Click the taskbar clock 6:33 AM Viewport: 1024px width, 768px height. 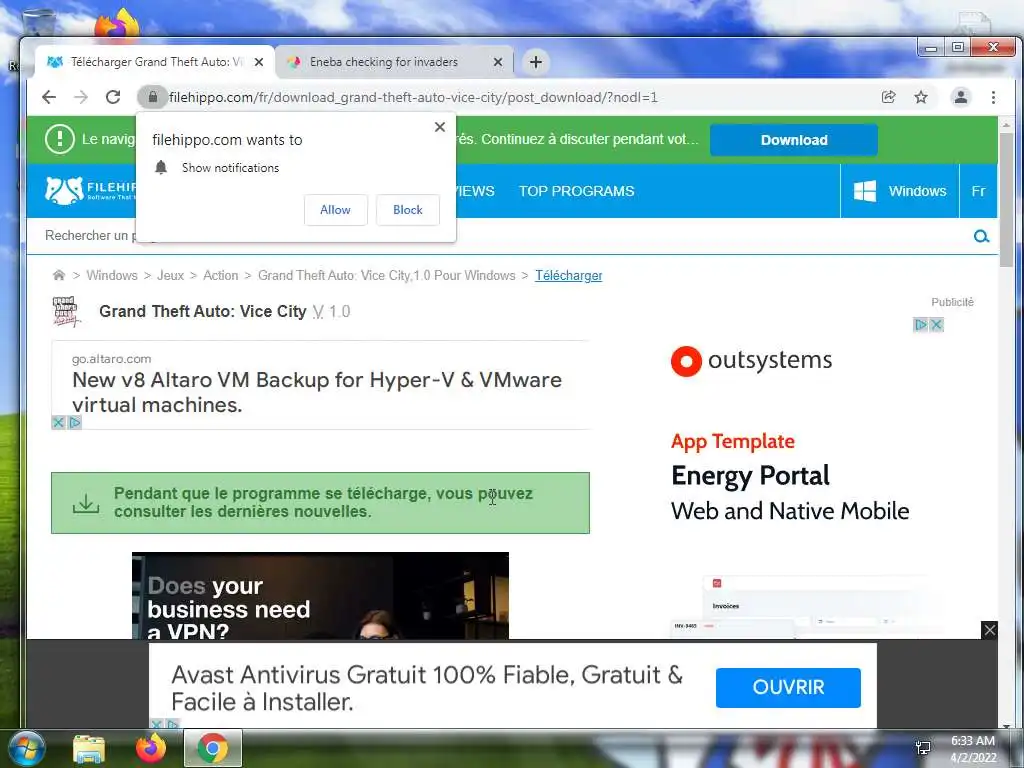tap(972, 741)
